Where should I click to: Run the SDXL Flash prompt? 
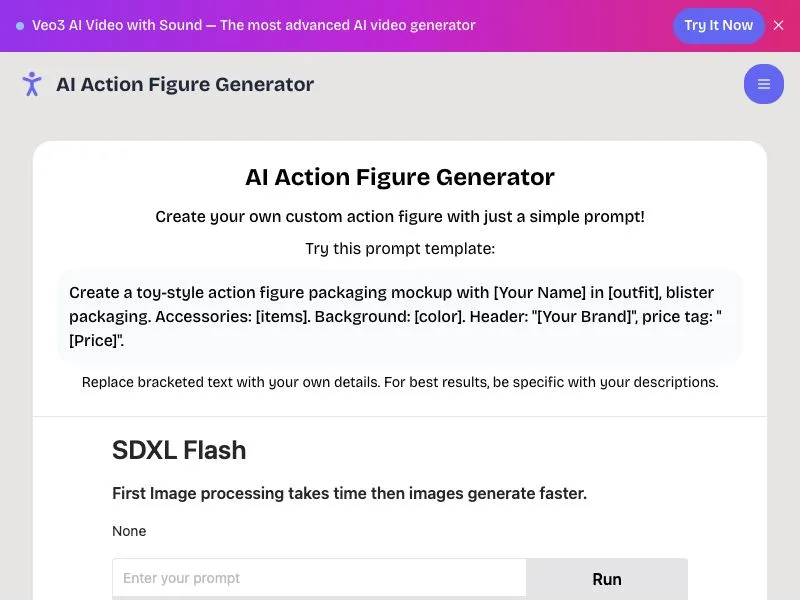point(607,579)
